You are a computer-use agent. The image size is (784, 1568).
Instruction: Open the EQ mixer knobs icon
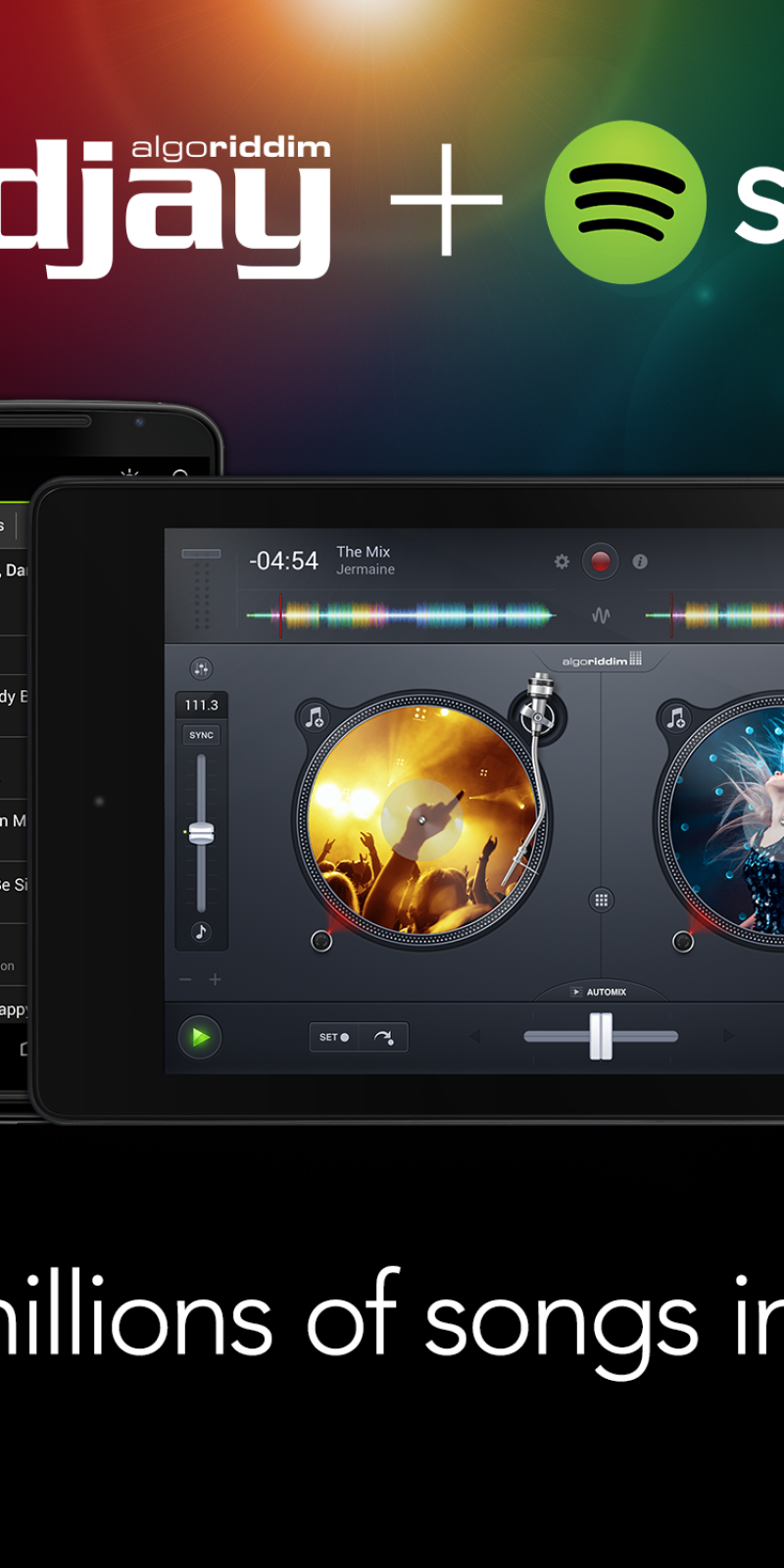pos(201,668)
